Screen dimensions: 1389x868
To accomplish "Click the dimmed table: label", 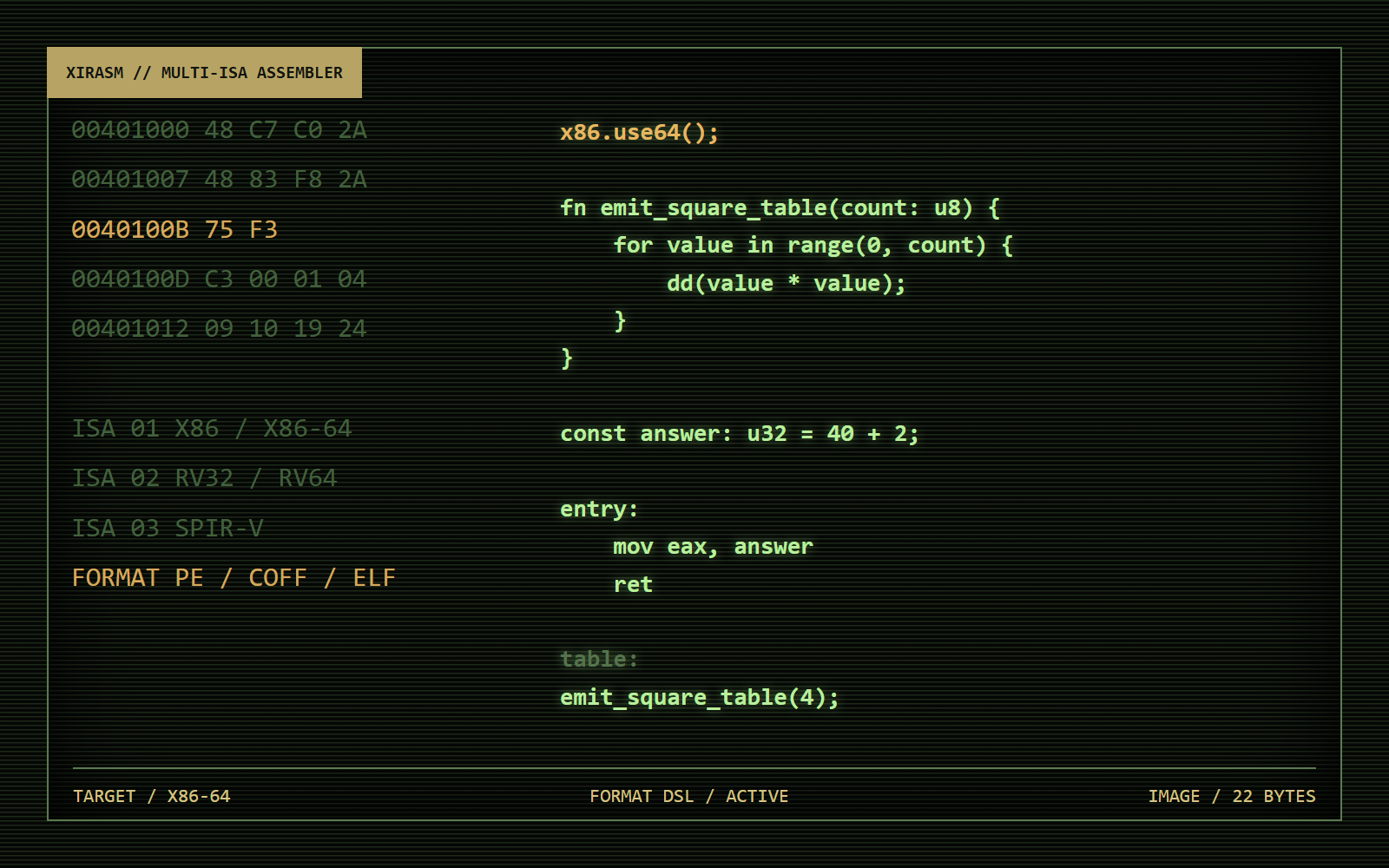I will point(599,660).
